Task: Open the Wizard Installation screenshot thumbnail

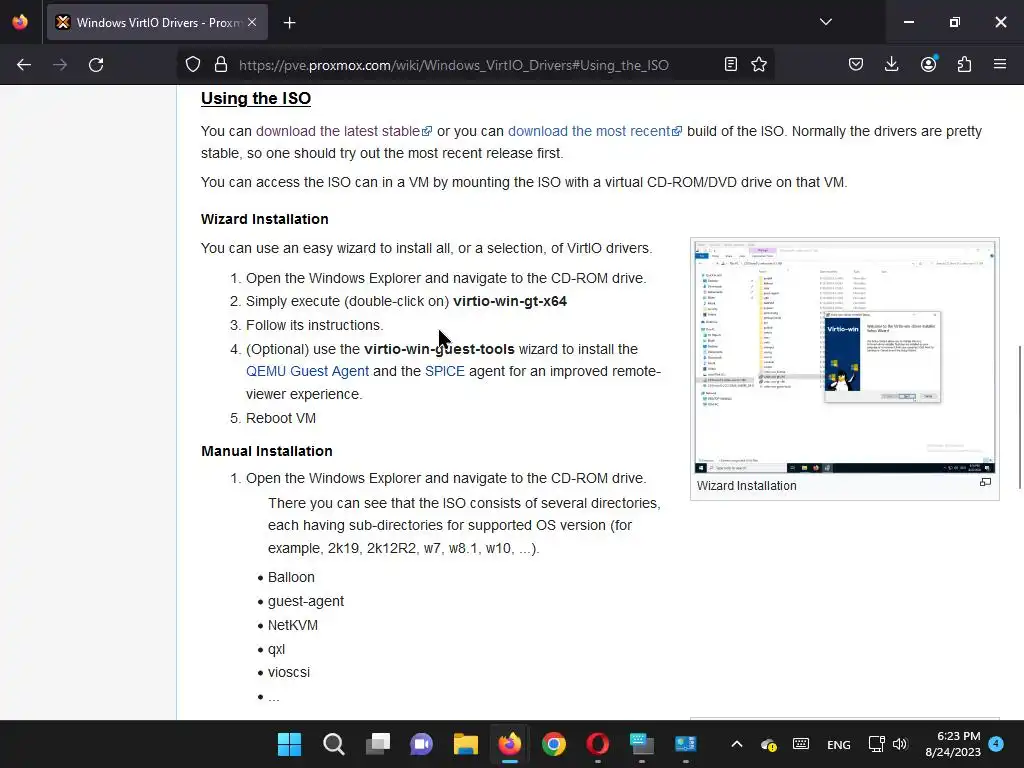Action: tap(844, 357)
